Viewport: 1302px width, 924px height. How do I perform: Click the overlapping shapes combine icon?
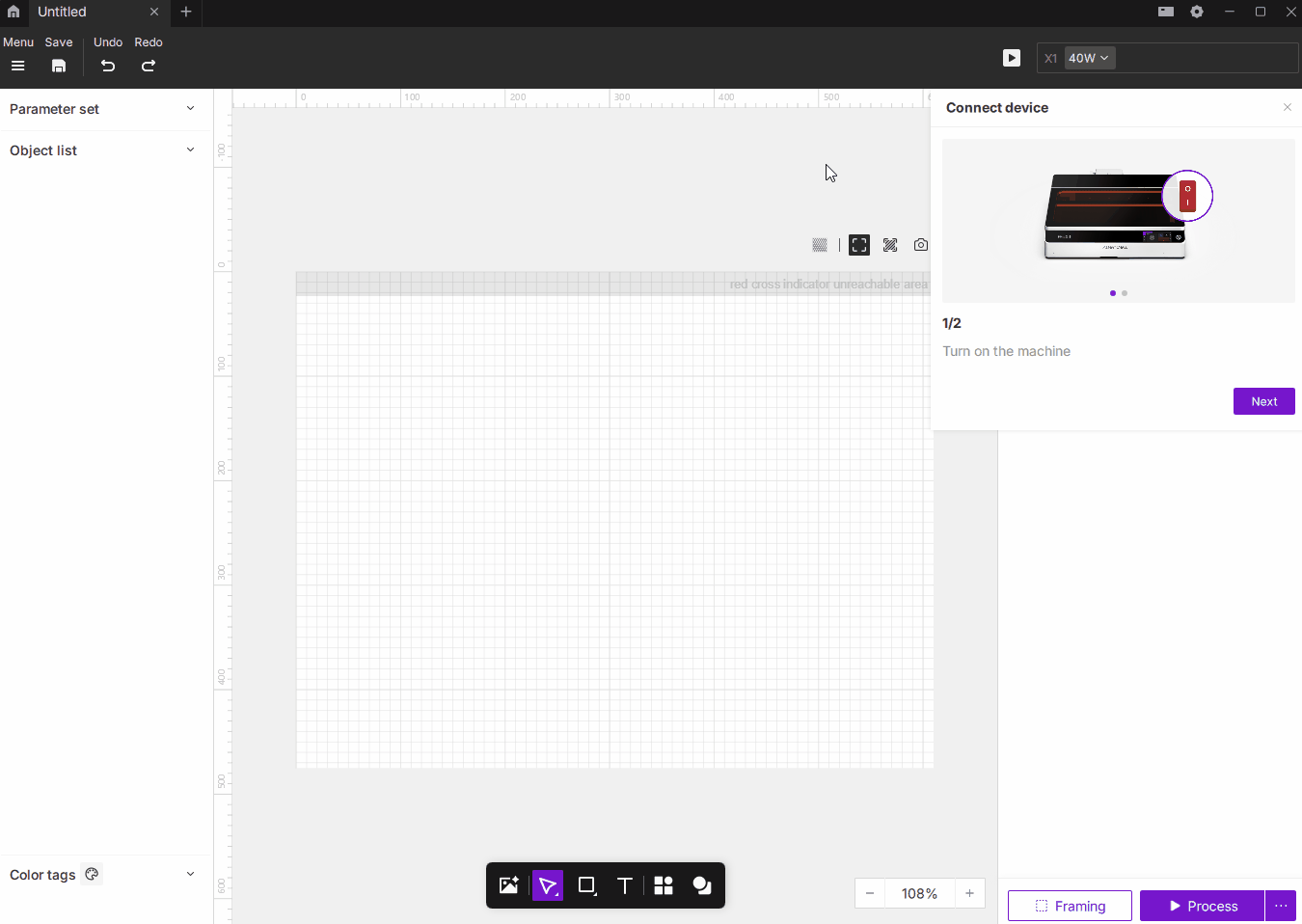pos(702,885)
